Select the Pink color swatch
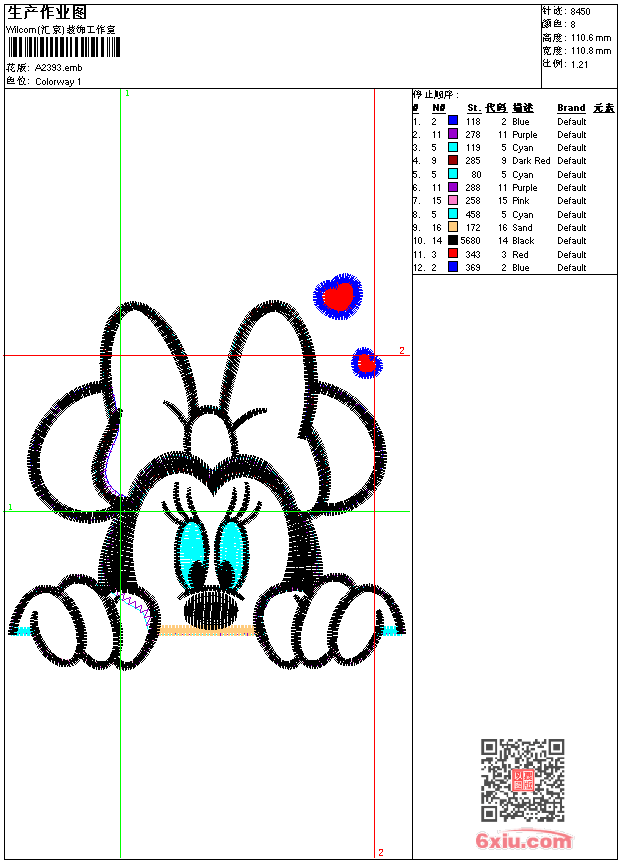The image size is (620, 860). point(453,201)
